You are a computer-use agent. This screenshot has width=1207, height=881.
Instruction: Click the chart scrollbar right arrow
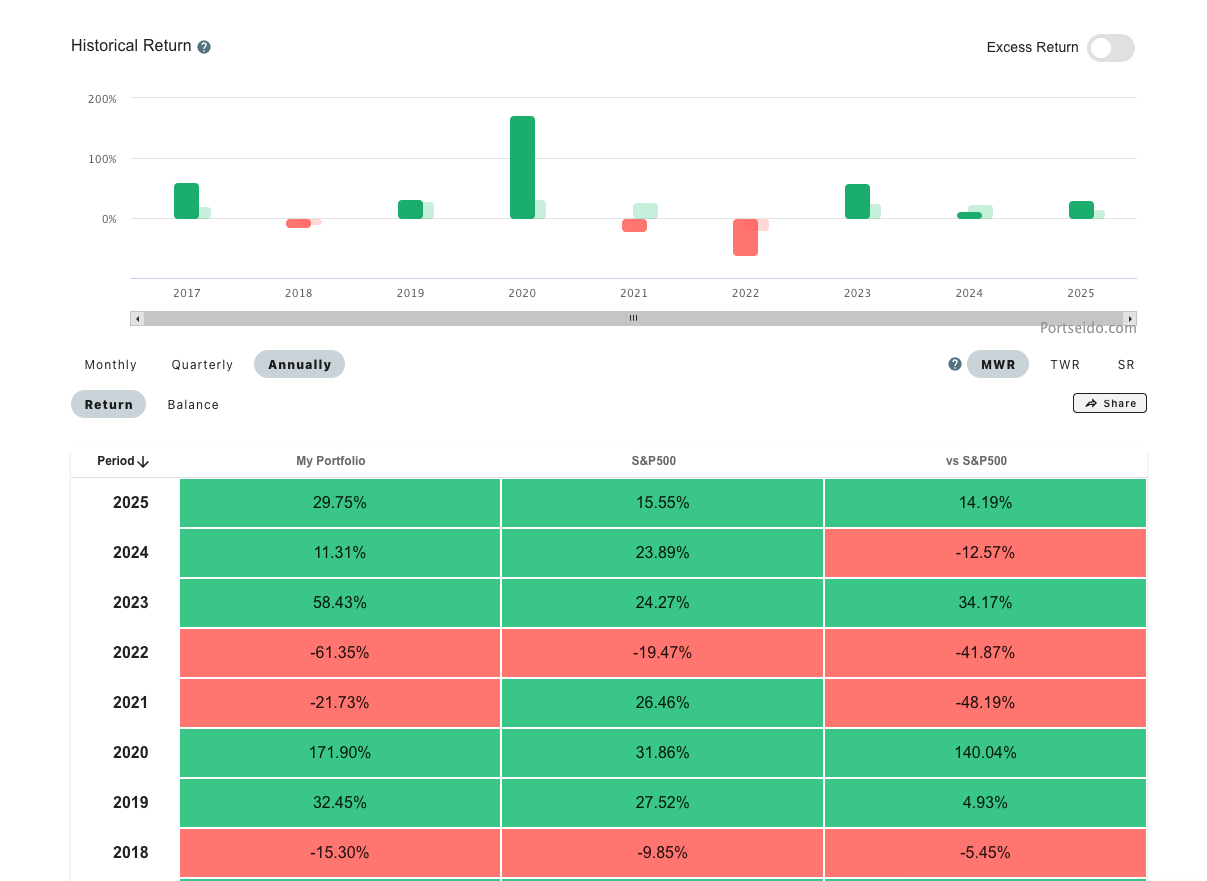coord(1130,319)
